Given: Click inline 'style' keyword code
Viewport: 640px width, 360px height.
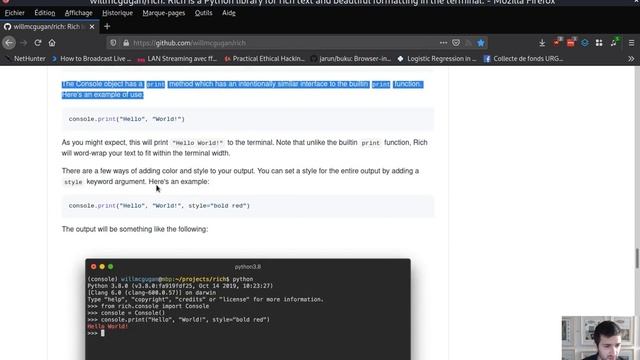Looking at the screenshot, I should (73, 182).
